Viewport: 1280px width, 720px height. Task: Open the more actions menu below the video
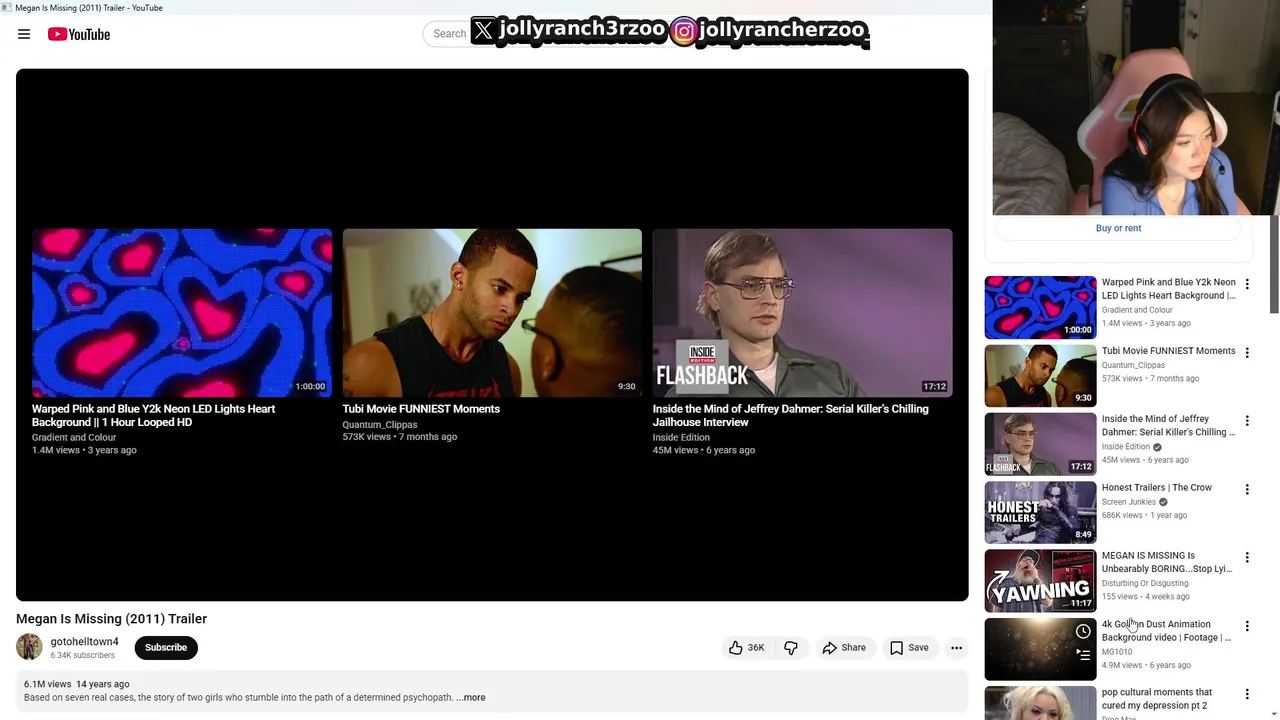[x=956, y=648]
